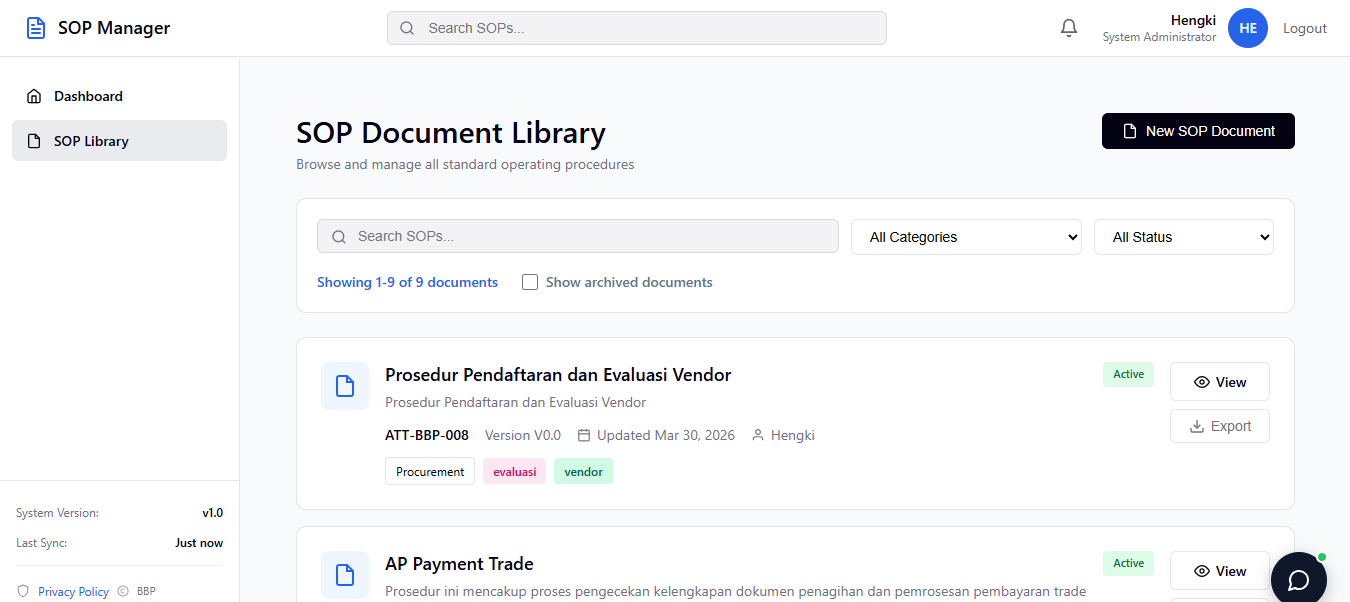Click the Last Sync Just now value
This screenshot has width=1350, height=602.
(199, 543)
